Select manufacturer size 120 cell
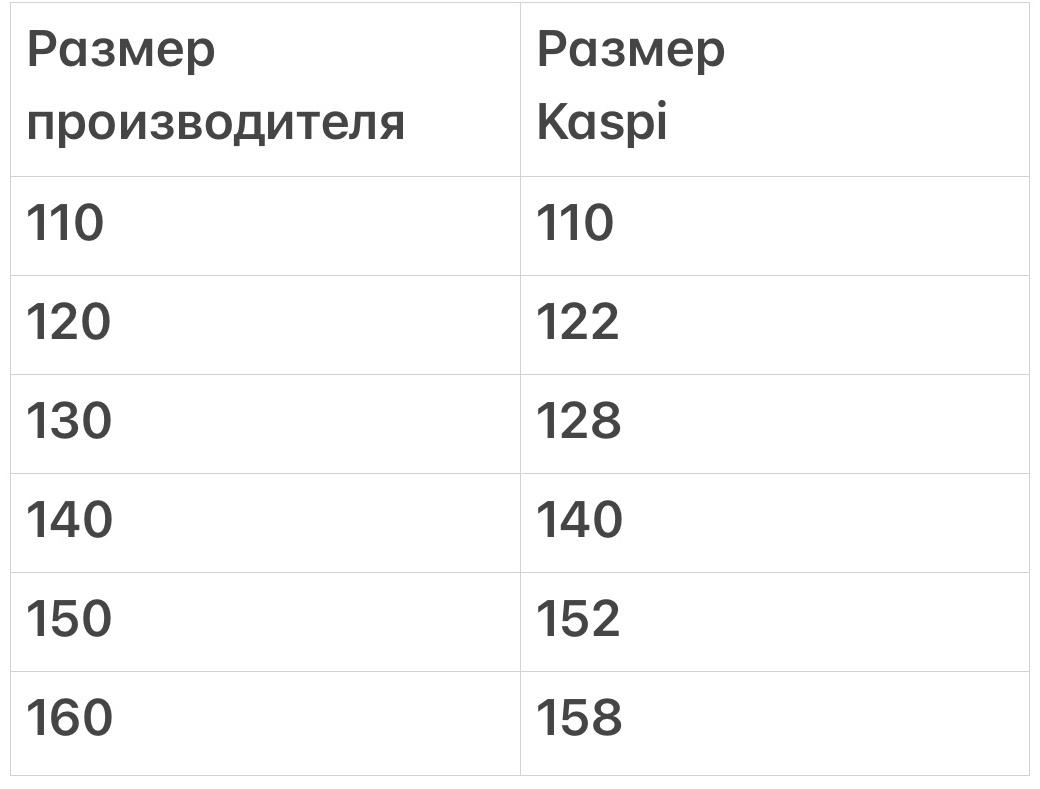 (x=265, y=325)
